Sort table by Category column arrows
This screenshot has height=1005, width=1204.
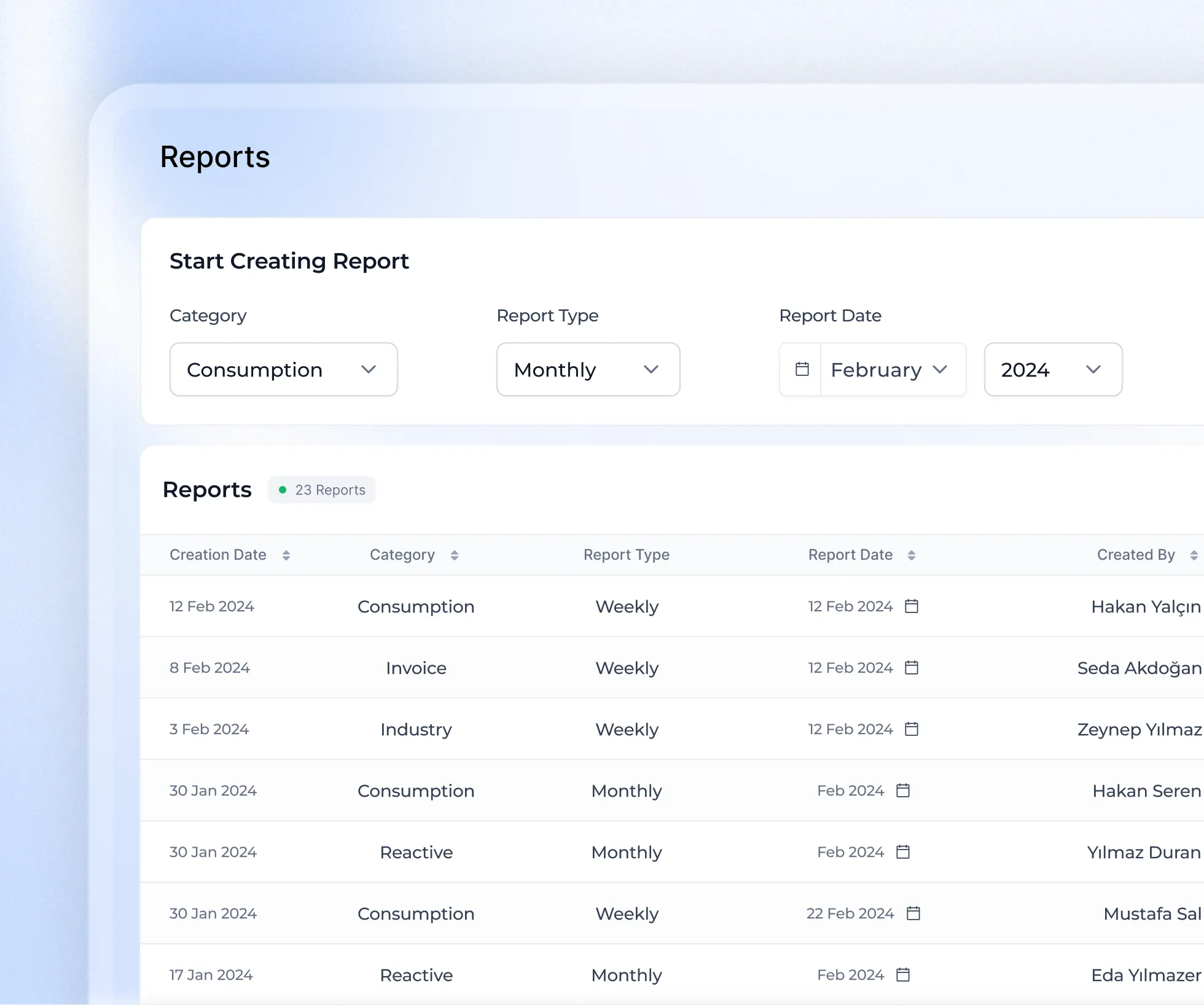coord(454,555)
